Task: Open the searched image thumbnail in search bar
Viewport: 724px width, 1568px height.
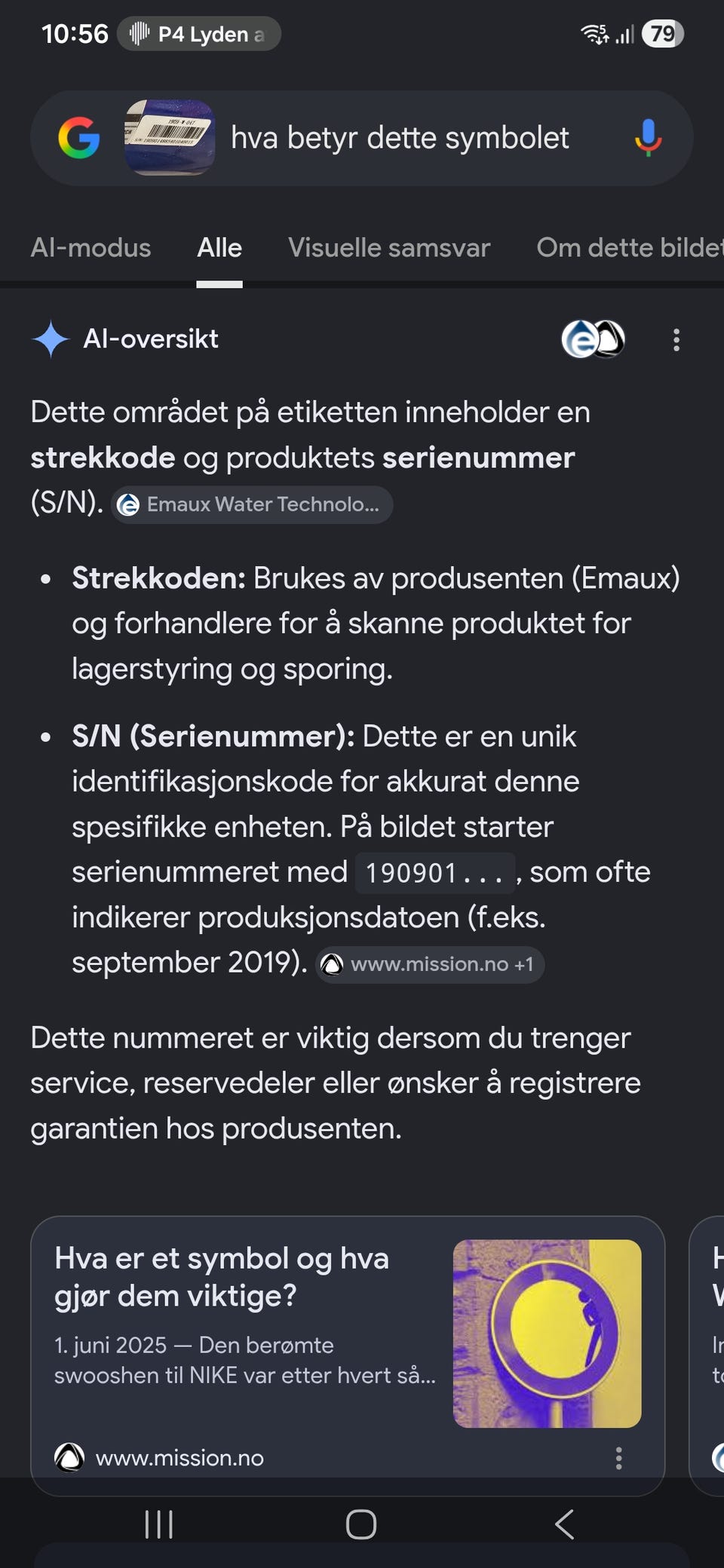Action: click(170, 138)
